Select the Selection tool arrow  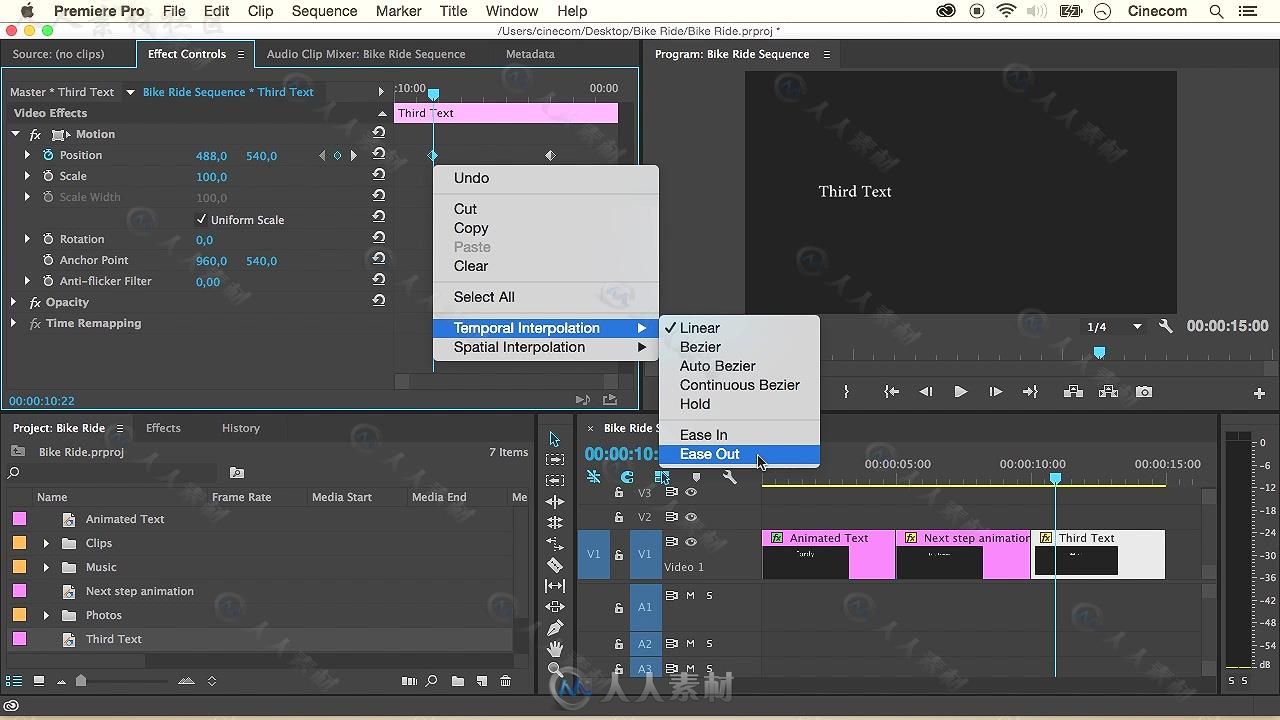point(555,439)
